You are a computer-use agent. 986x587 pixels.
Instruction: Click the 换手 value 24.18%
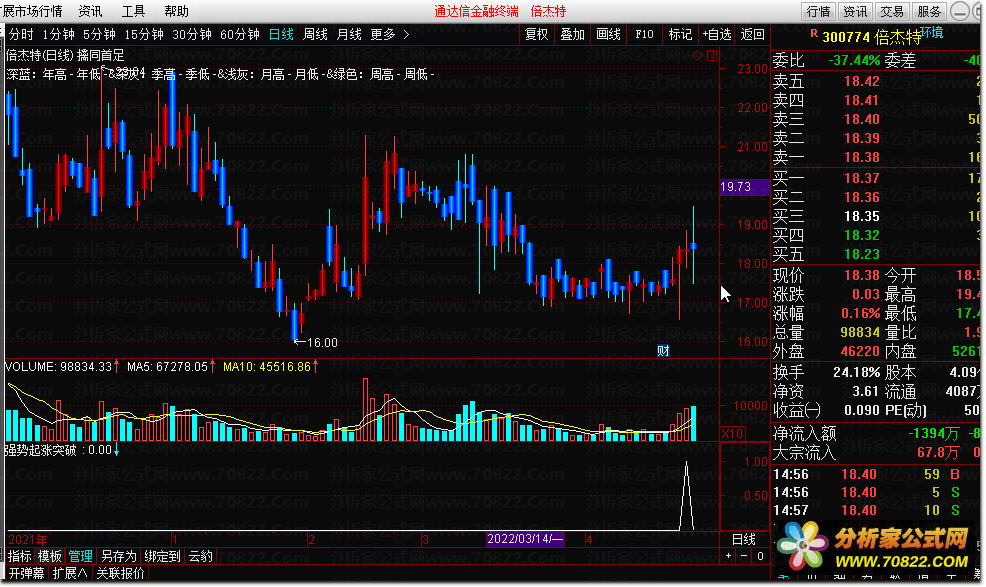[856, 372]
